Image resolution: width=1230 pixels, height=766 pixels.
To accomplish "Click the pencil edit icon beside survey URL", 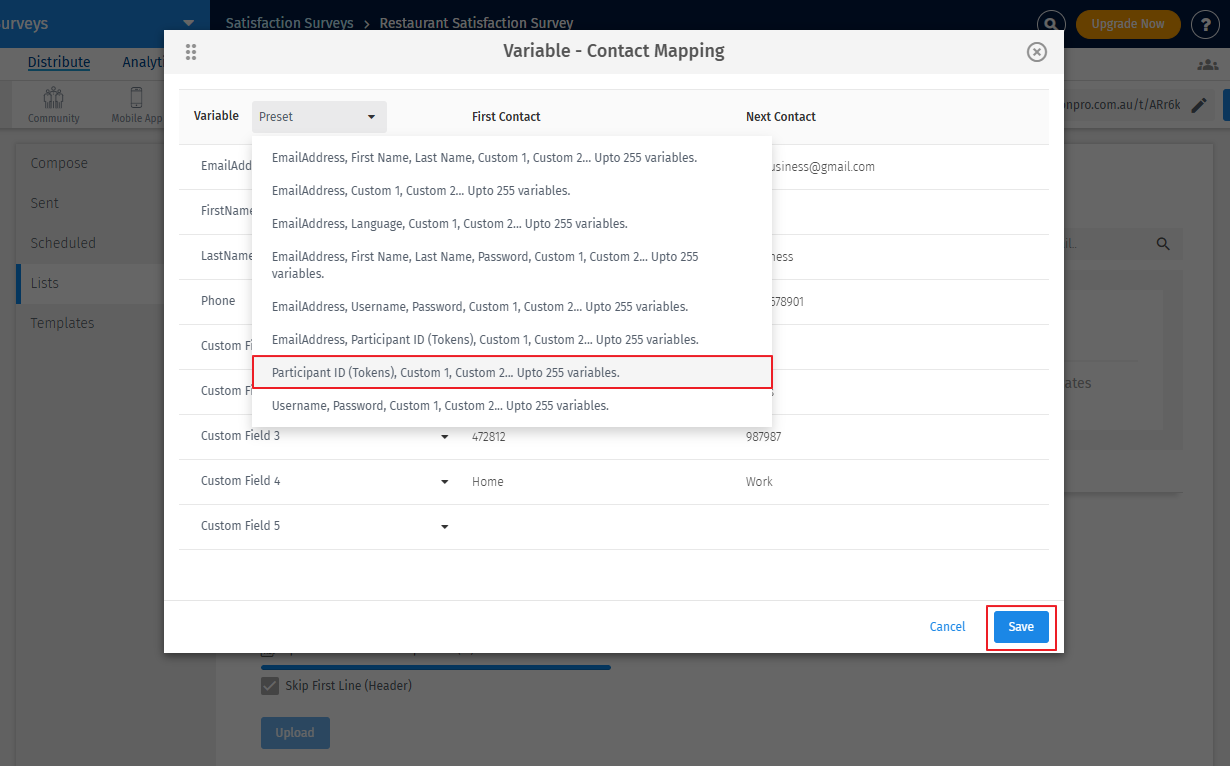I will coord(1199,105).
